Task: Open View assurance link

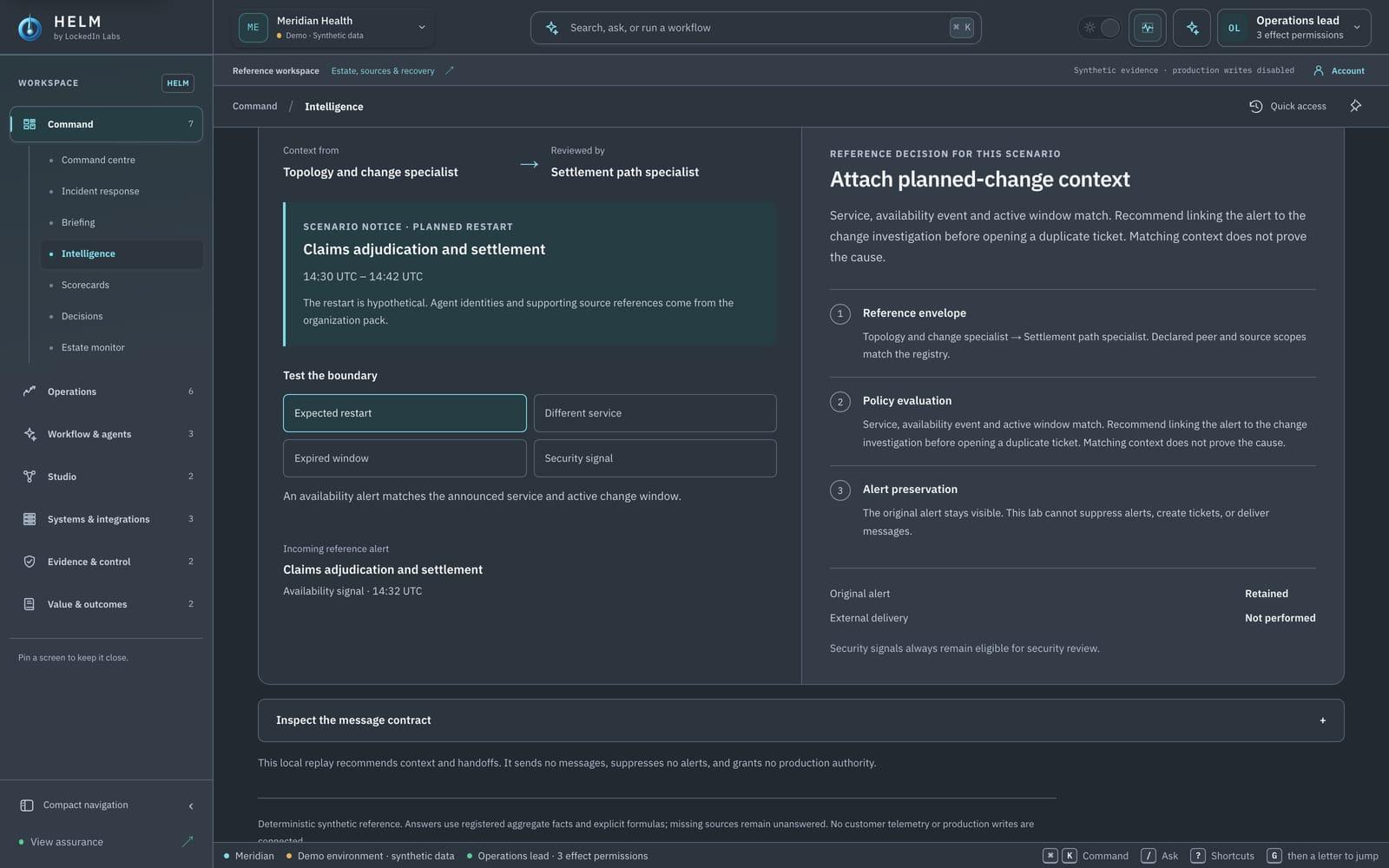Action: [106, 842]
